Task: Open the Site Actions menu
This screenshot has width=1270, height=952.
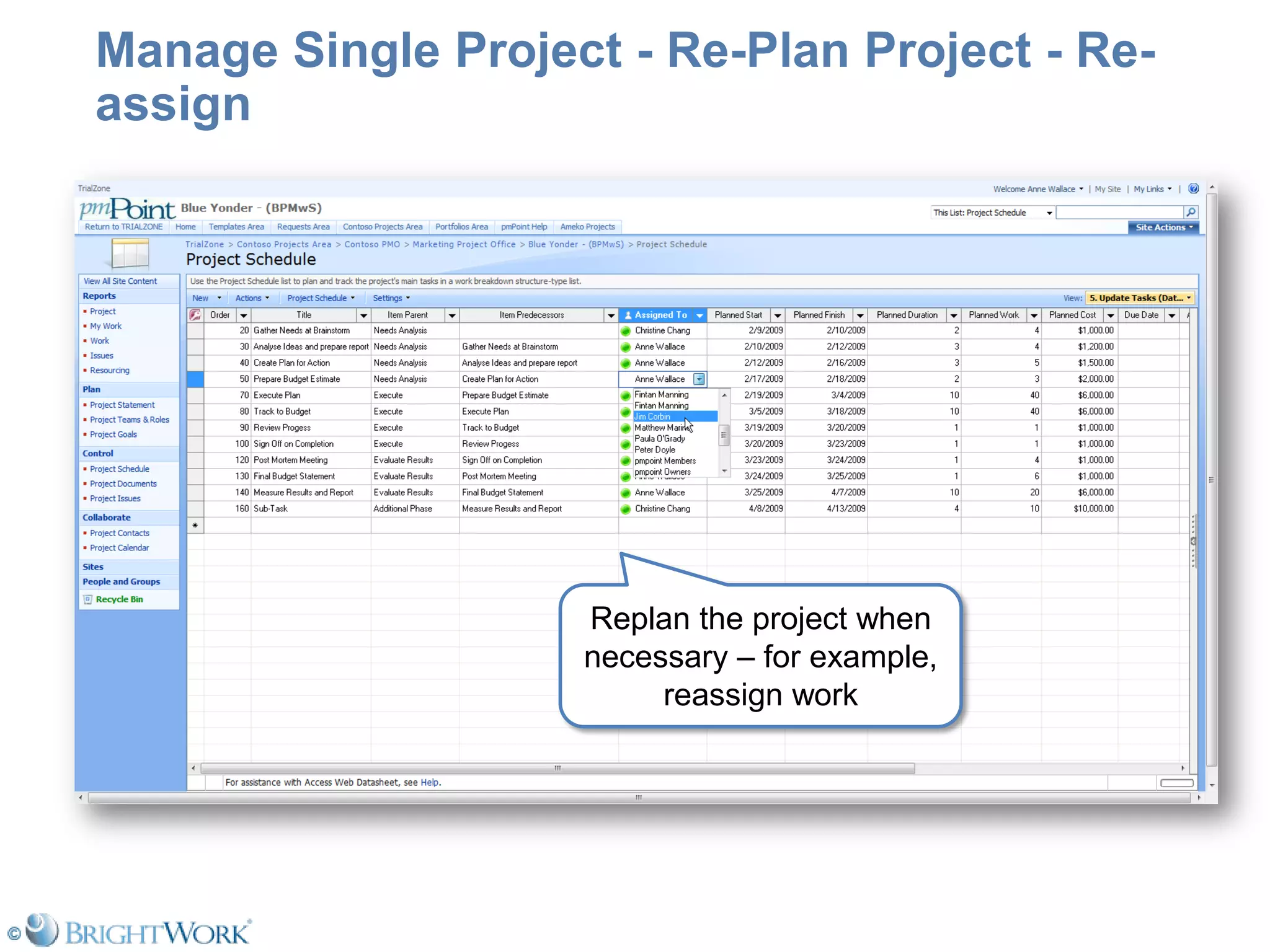Action: pyautogui.click(x=1163, y=227)
